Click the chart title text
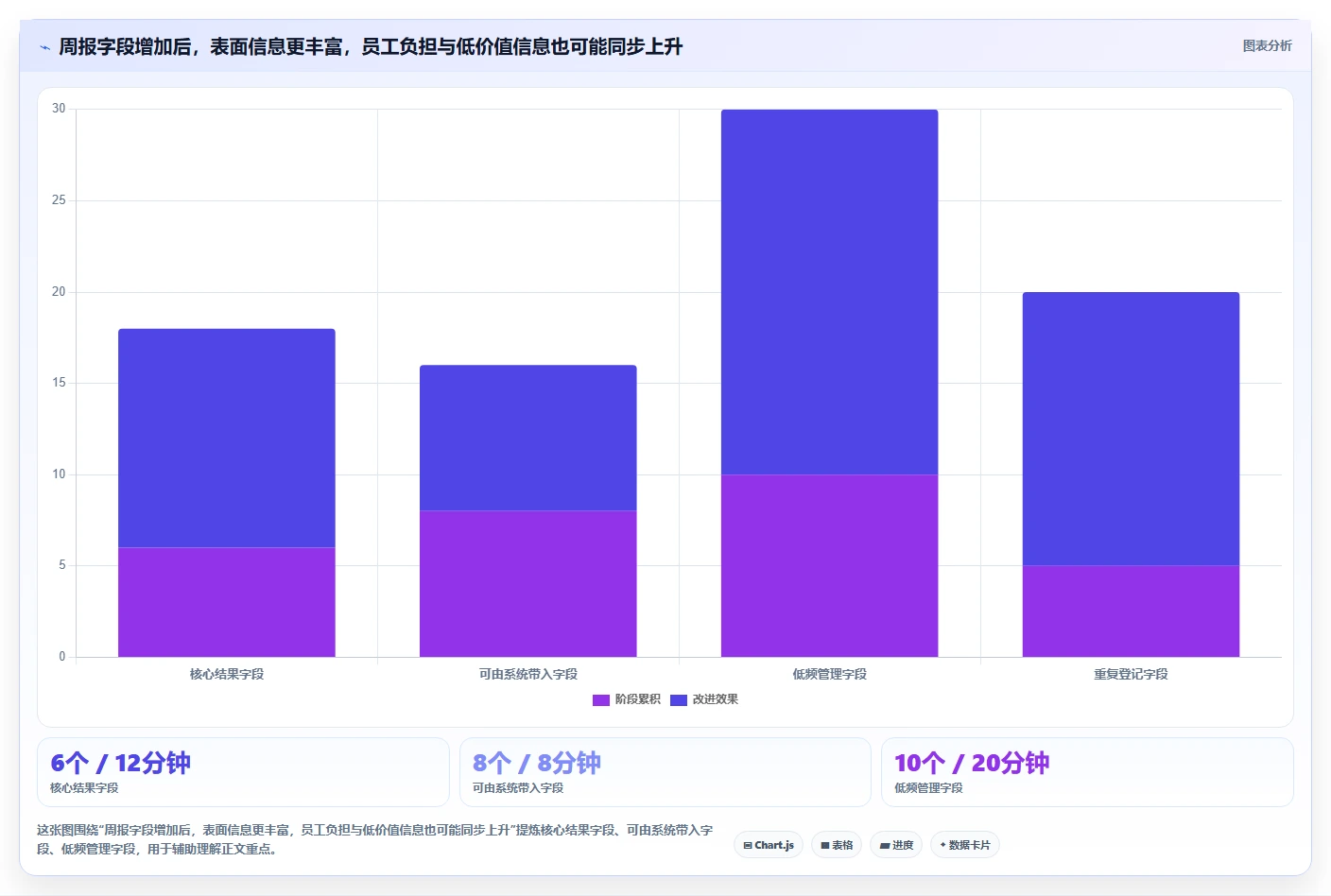This screenshot has width=1331, height=896. pyautogui.click(x=371, y=46)
